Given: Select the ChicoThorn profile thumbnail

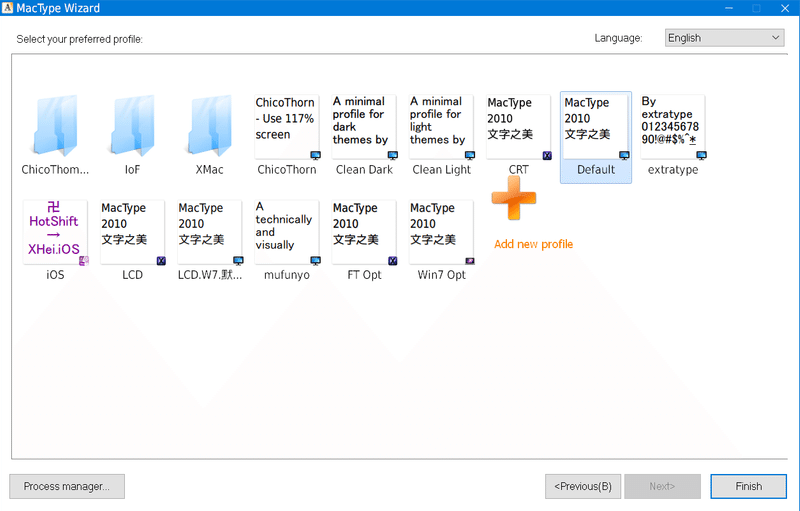Looking at the screenshot, I should 287,127.
